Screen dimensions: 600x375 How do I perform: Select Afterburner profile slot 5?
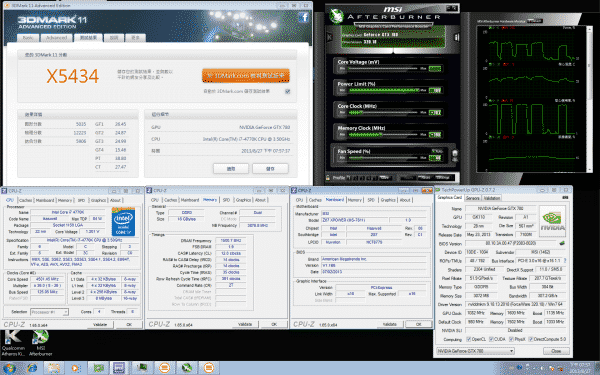coord(375,178)
